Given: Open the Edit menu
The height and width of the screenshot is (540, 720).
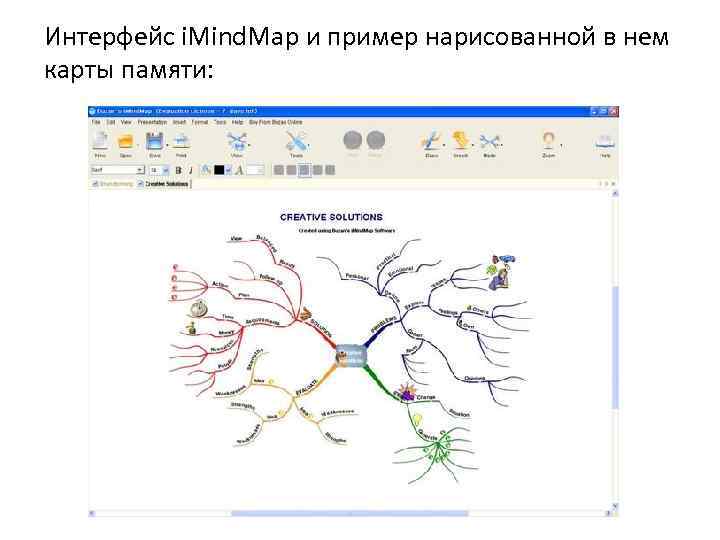Looking at the screenshot, I should click(111, 122).
